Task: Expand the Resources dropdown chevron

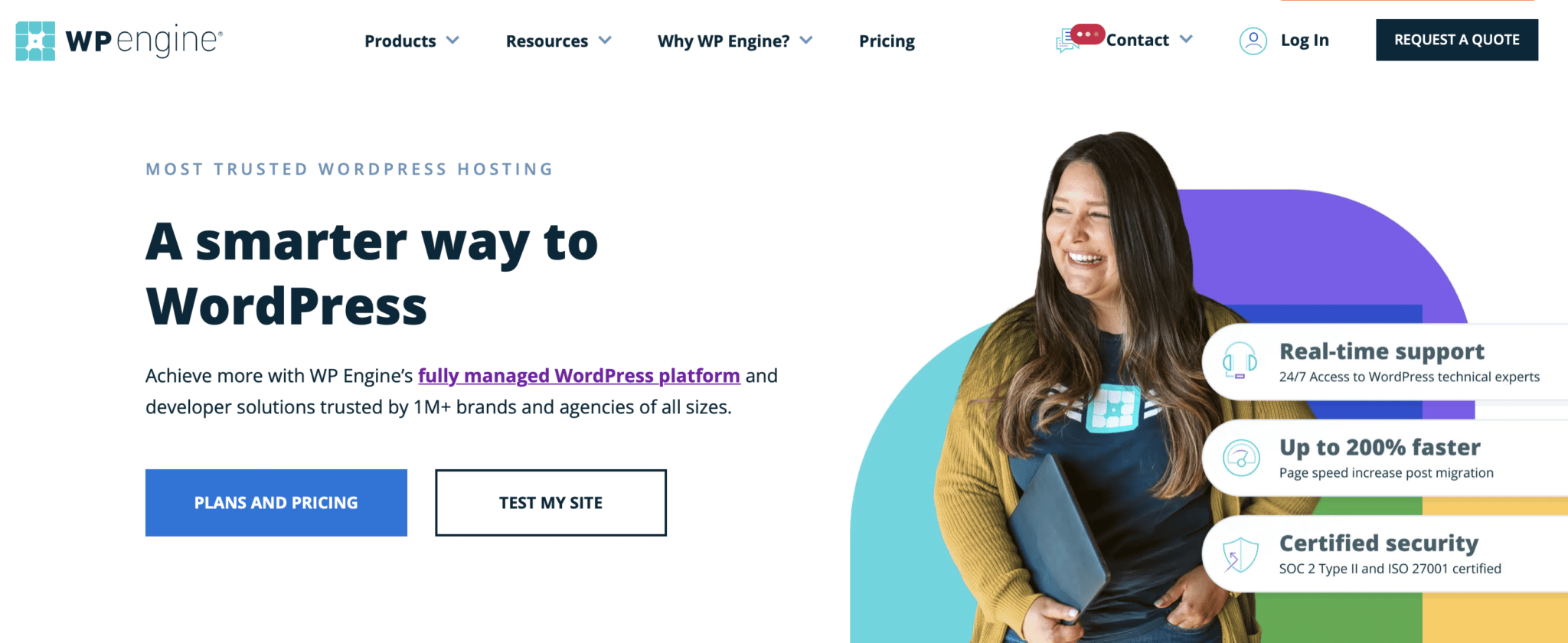Action: point(605,40)
